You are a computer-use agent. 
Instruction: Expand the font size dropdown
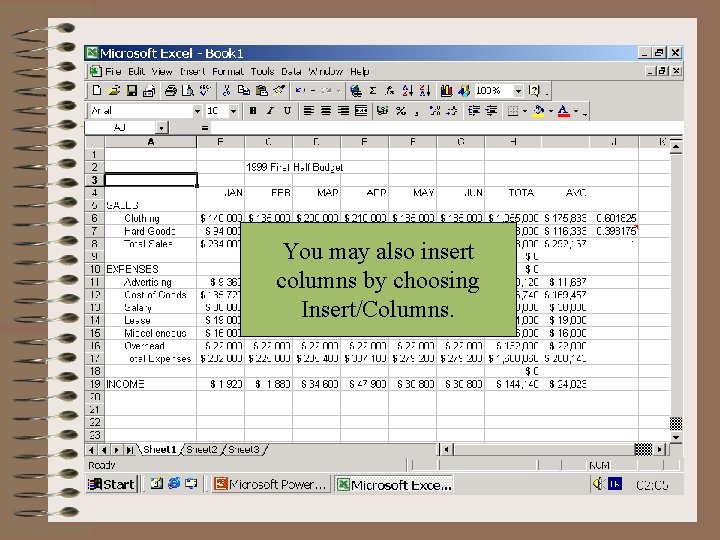[x=233, y=111]
